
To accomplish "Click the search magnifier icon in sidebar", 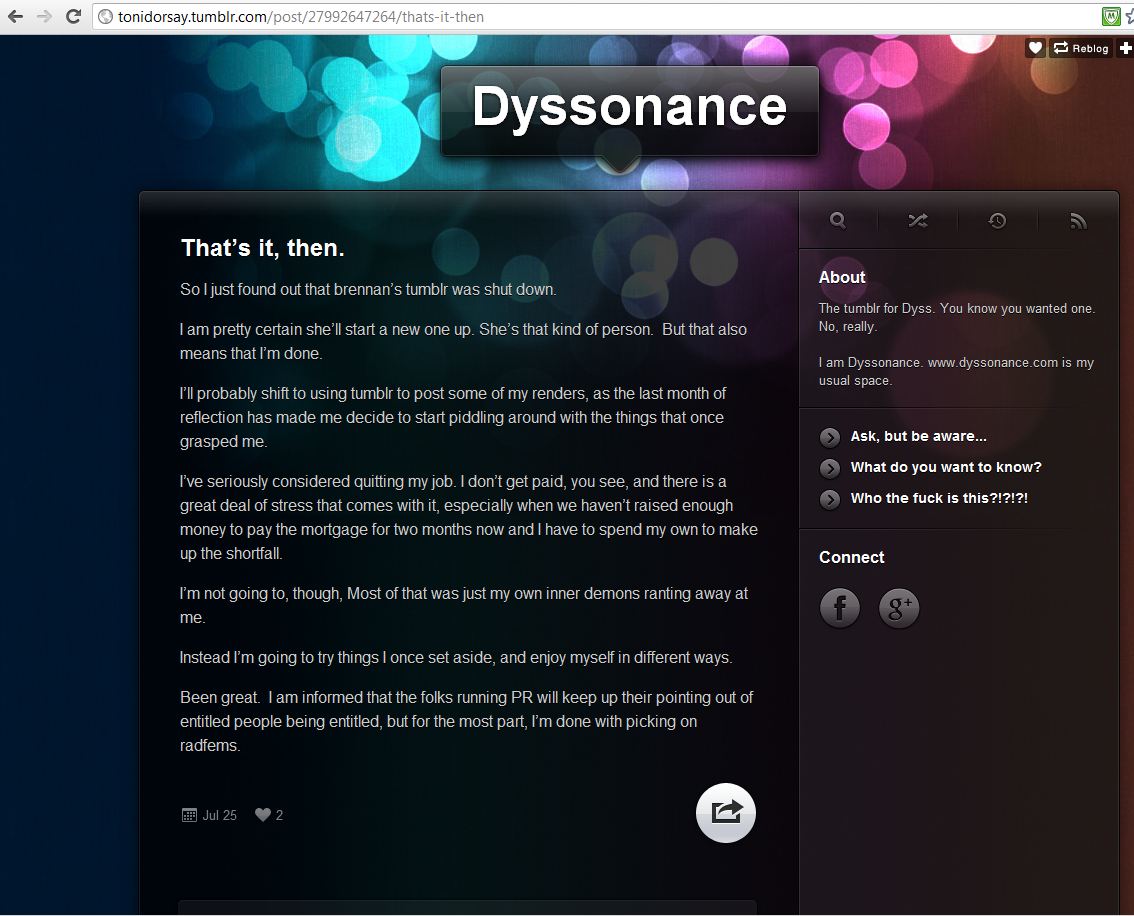I will tap(838, 221).
